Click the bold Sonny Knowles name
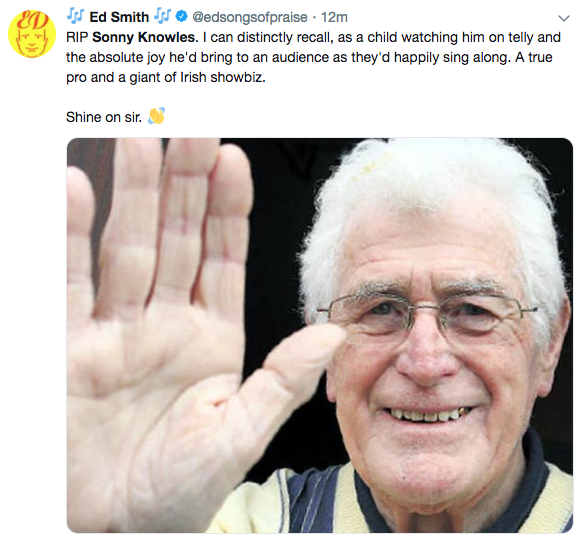This screenshot has width=584, height=546. pos(145,37)
